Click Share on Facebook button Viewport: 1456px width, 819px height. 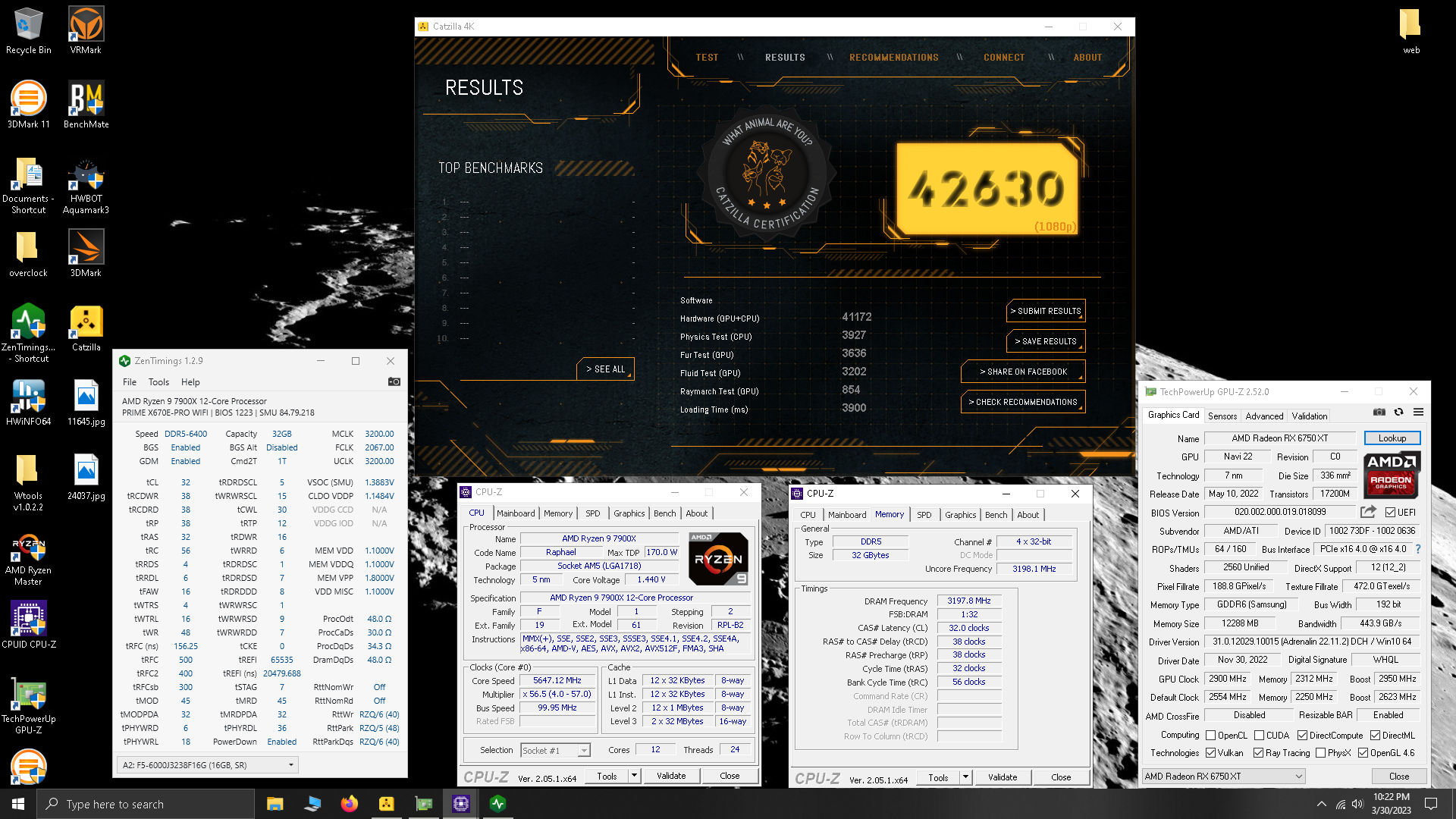coord(1023,372)
